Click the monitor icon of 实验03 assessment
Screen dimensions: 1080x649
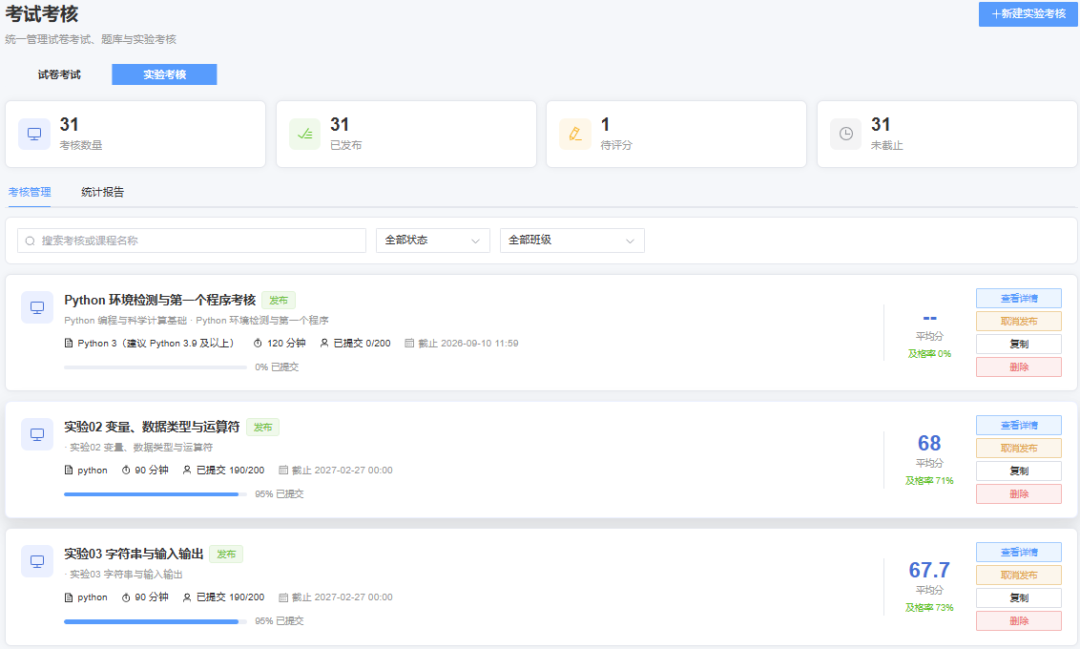point(37,561)
